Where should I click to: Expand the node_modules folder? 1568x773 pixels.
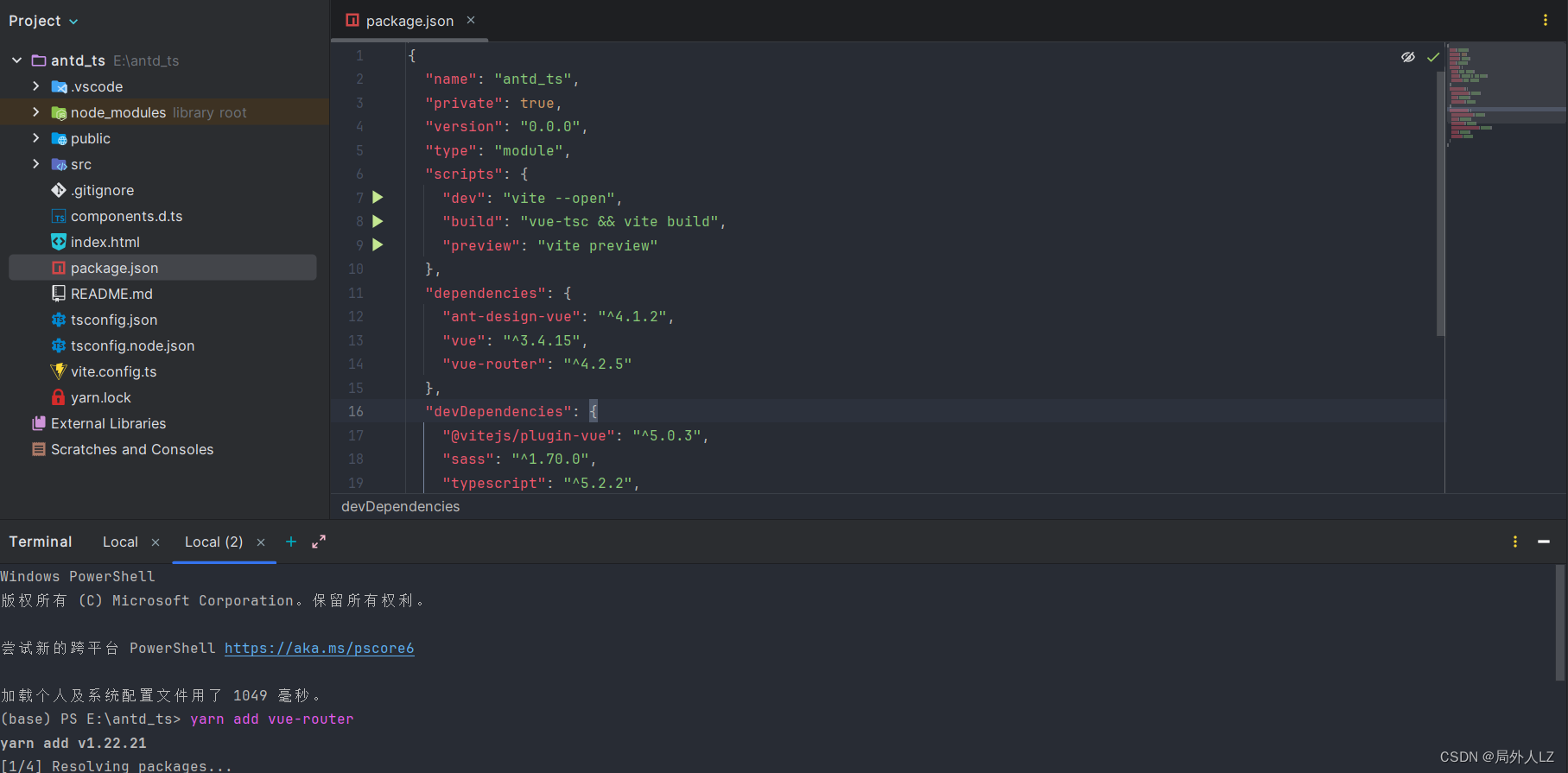point(35,112)
